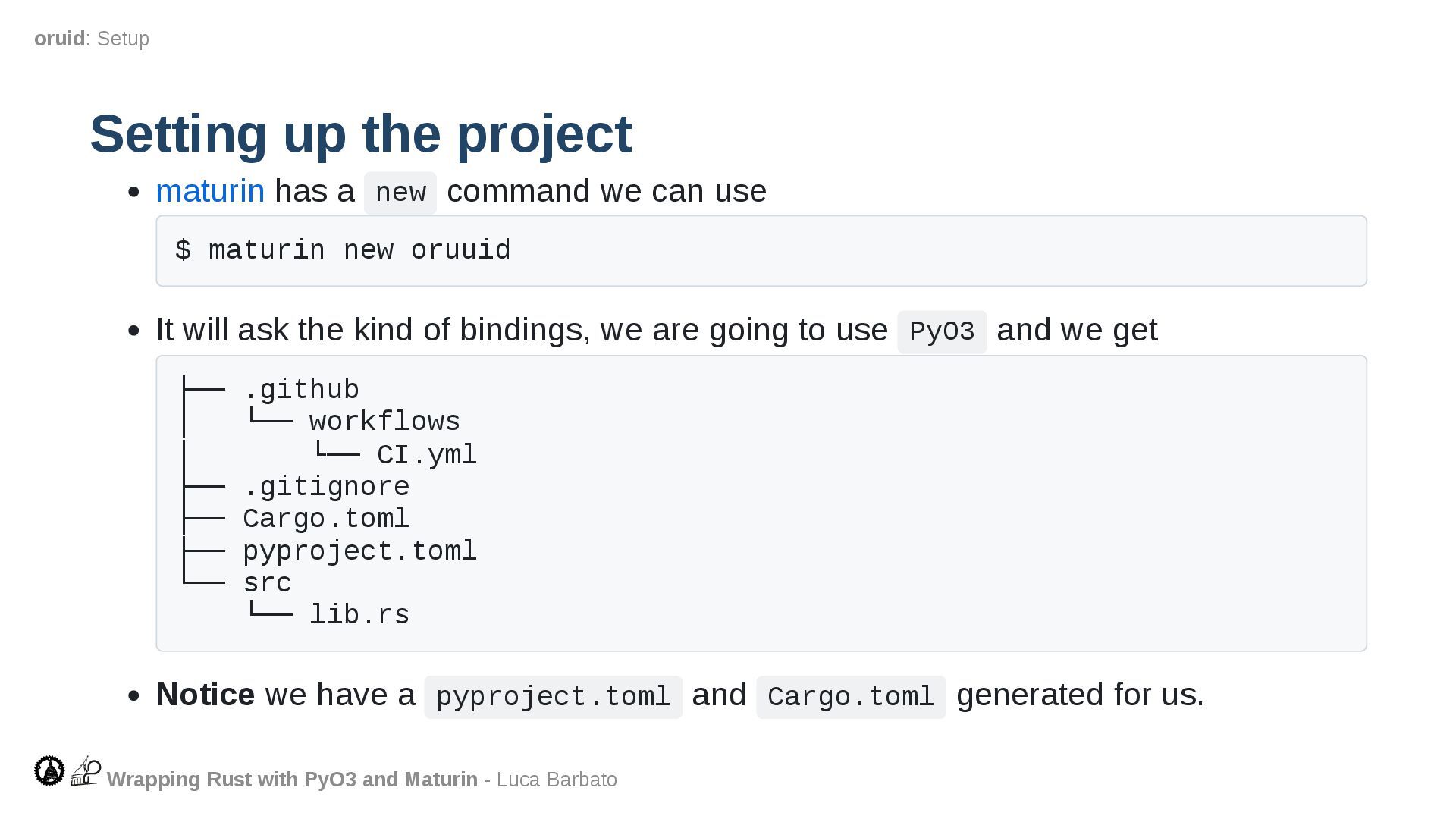This screenshot has width=1456, height=819.
Task: Select the src folder in the tree
Action: 267,583
